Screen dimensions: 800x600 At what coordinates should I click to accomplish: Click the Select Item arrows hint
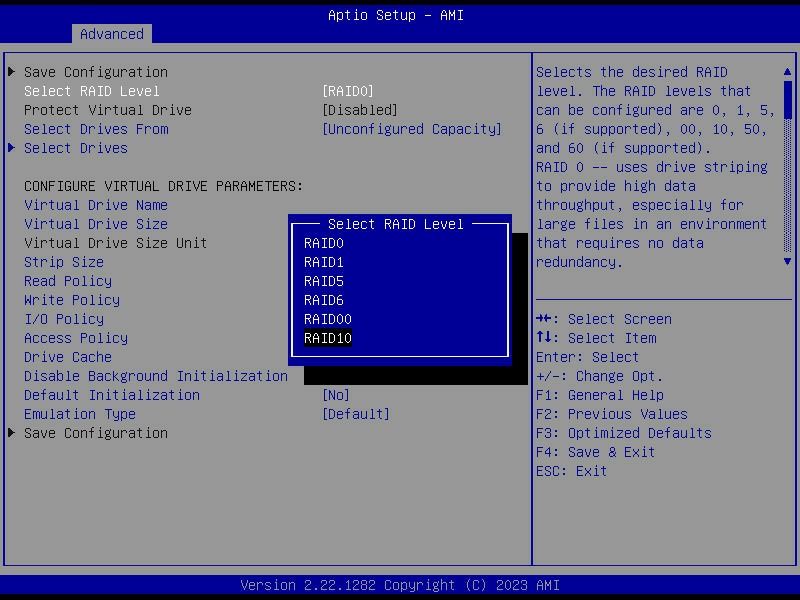tap(596, 338)
